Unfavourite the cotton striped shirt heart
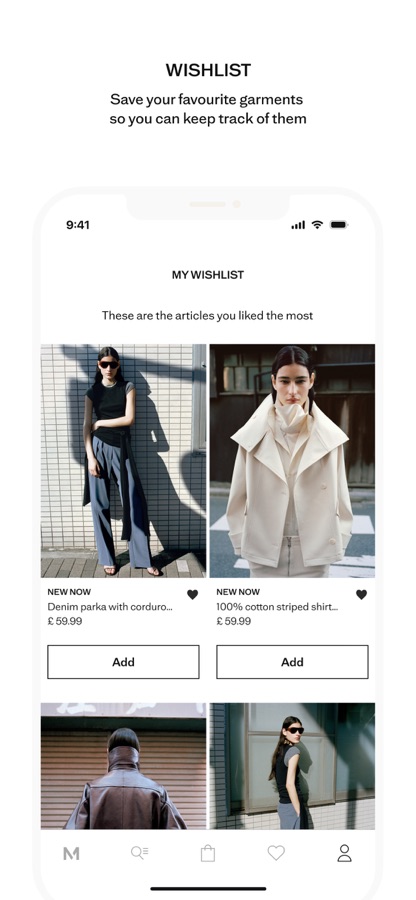This screenshot has width=416, height=900. (361, 595)
